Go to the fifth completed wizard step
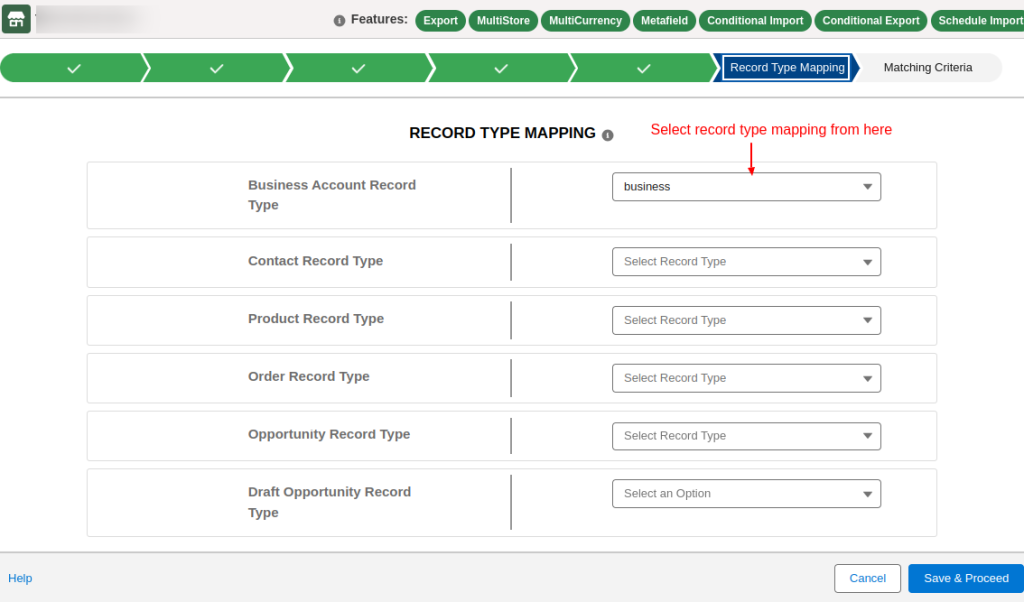Screen dimensions: 1024x602 (x=643, y=68)
